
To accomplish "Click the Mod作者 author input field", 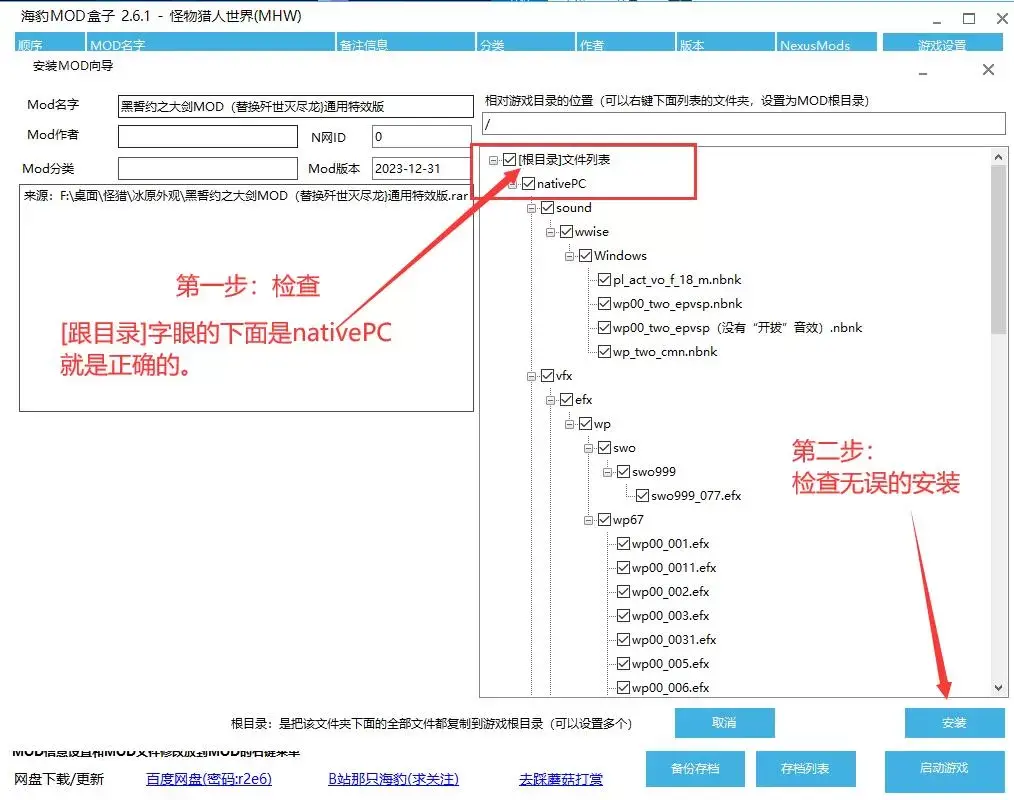I will [208, 136].
